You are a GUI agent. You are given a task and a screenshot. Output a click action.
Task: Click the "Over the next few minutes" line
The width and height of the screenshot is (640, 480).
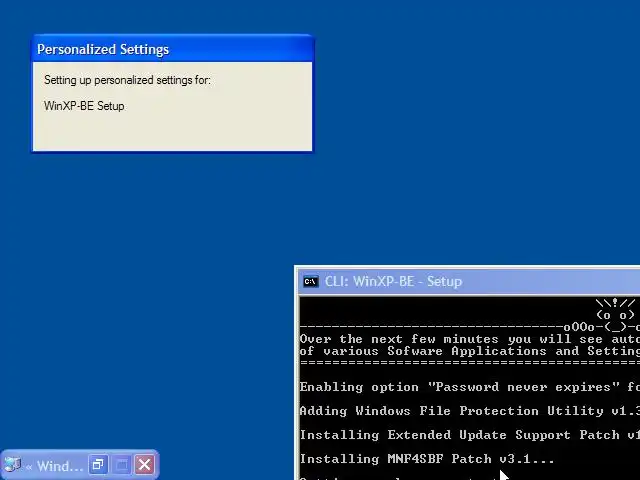(470, 339)
